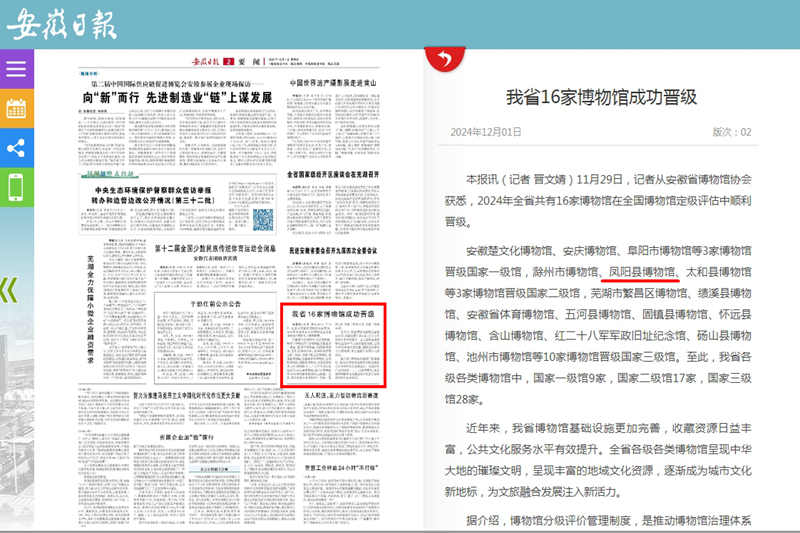Click the 安徽日报 logo in the header
Screen dimensions: 800x533
point(62,24)
